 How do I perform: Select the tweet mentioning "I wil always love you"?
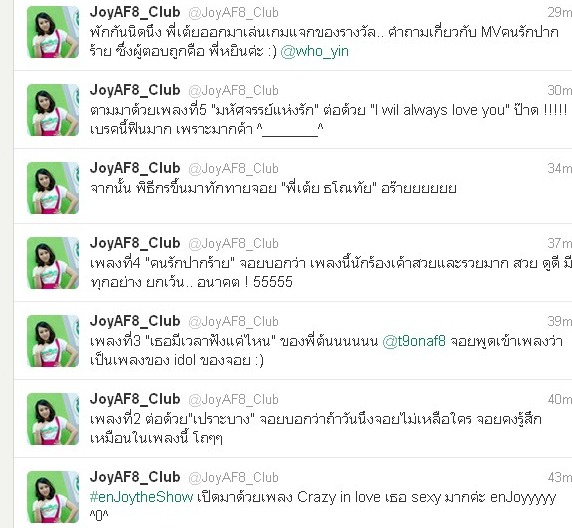(293, 110)
